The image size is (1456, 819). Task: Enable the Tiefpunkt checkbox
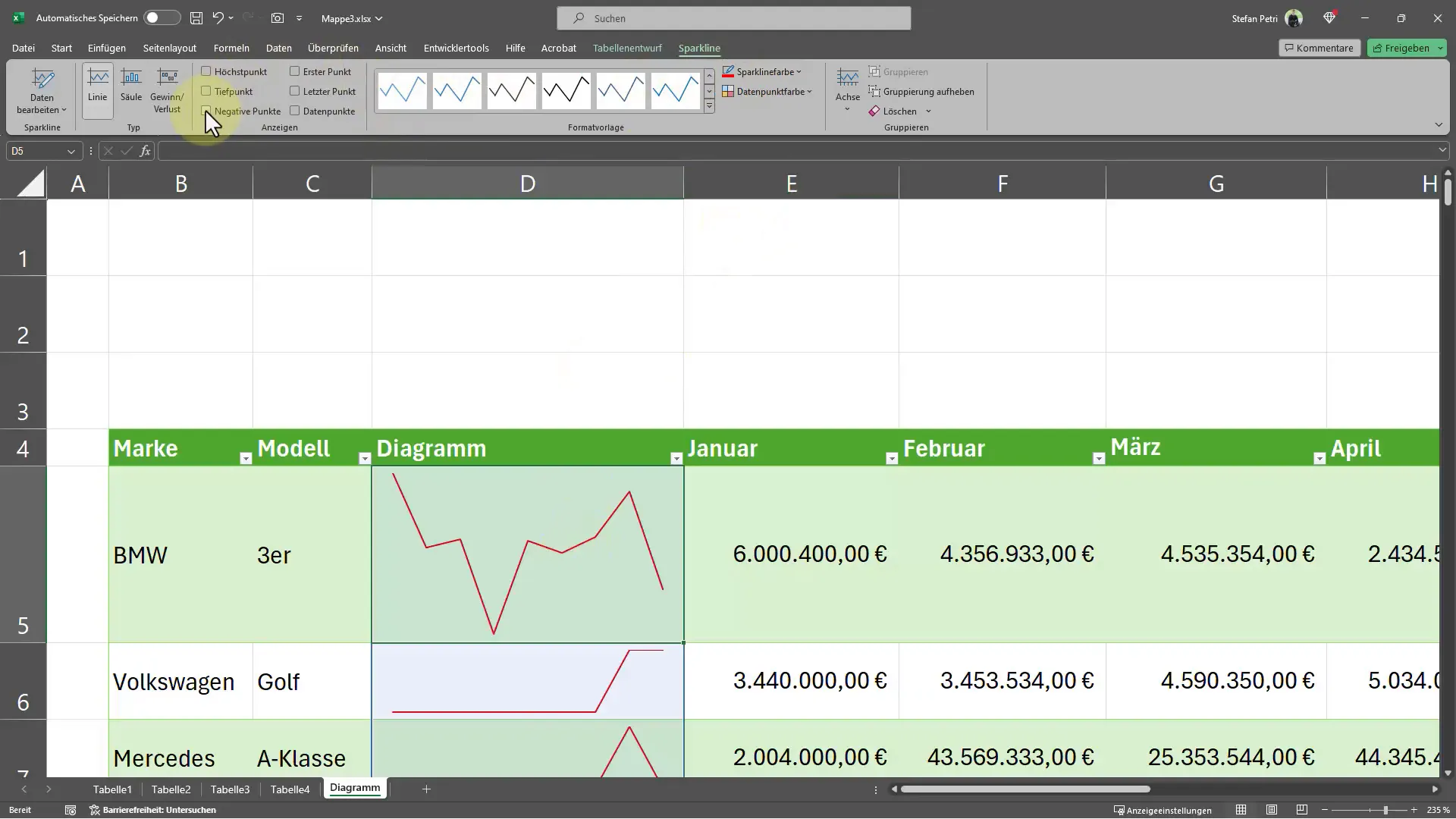[x=206, y=91]
